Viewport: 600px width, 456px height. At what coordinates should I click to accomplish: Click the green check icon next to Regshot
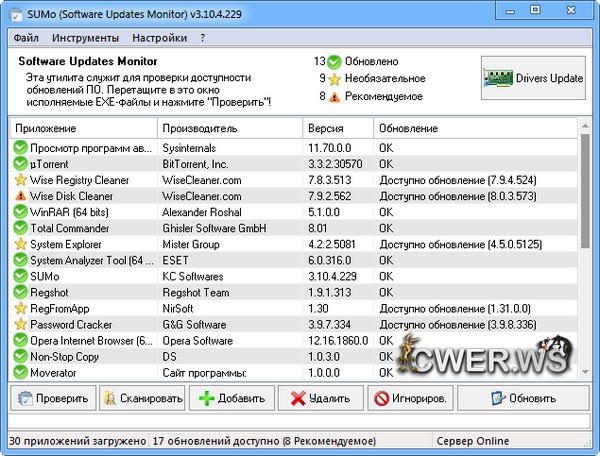20,293
